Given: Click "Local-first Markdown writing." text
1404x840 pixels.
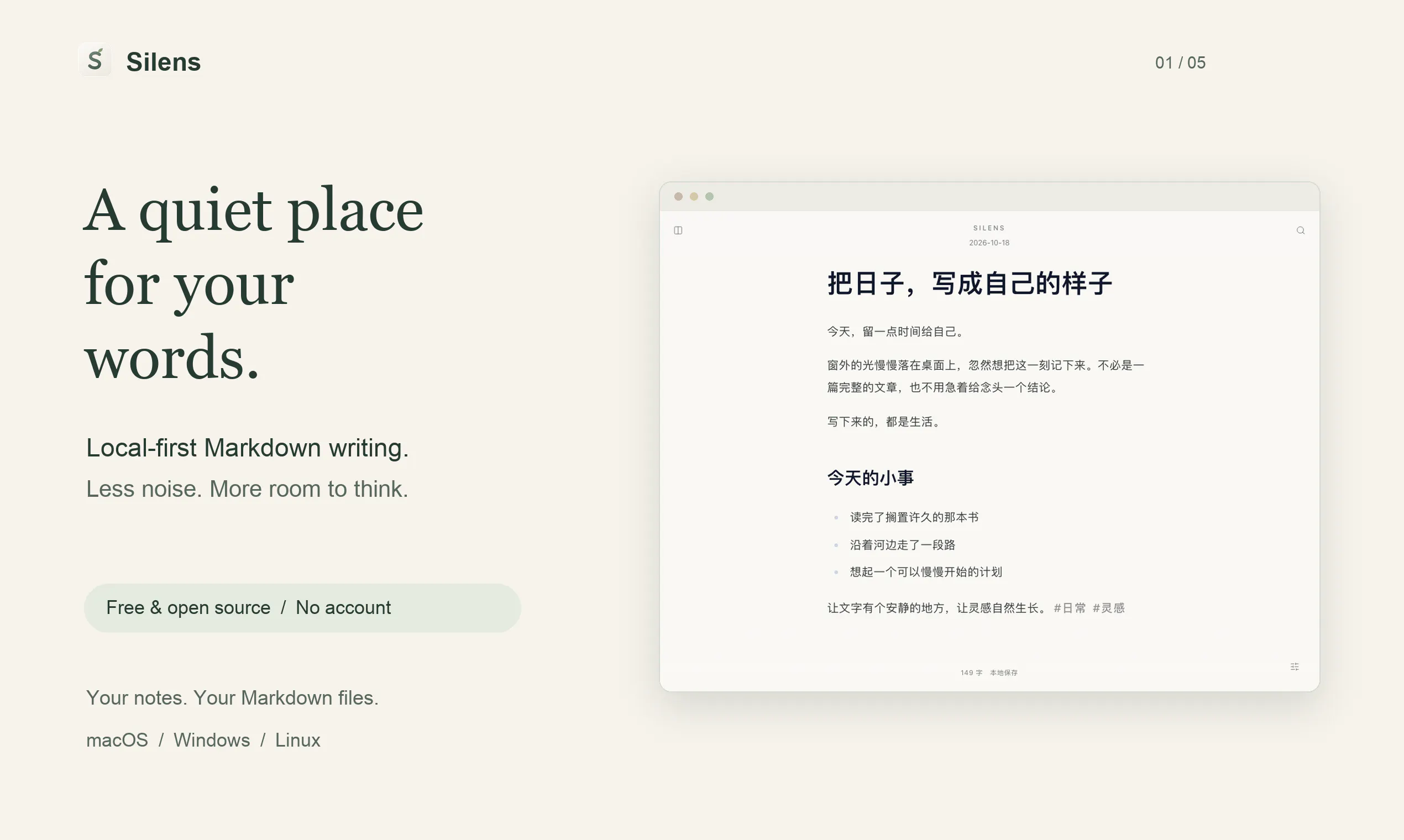Looking at the screenshot, I should tap(248, 448).
